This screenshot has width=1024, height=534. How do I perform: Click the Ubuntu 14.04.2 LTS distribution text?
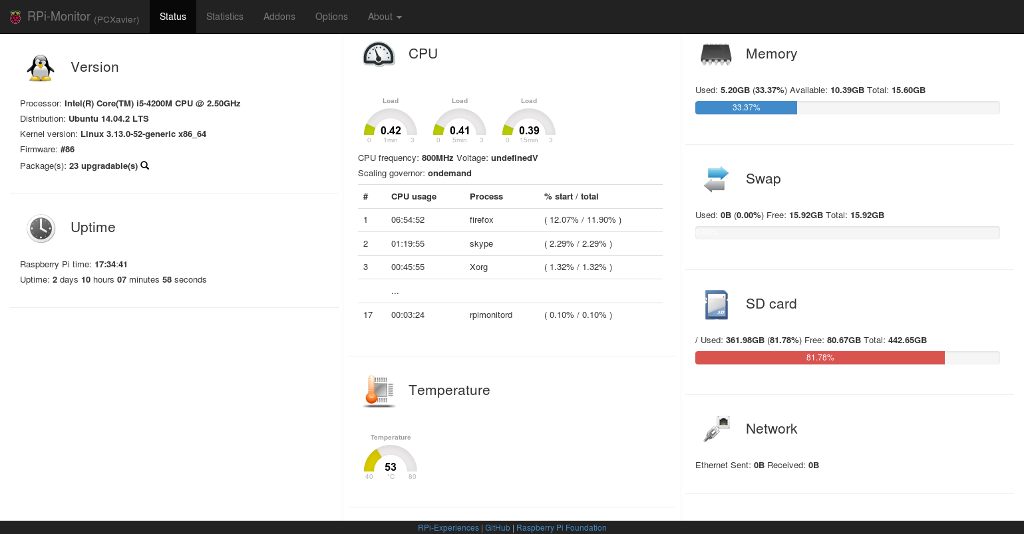point(108,119)
